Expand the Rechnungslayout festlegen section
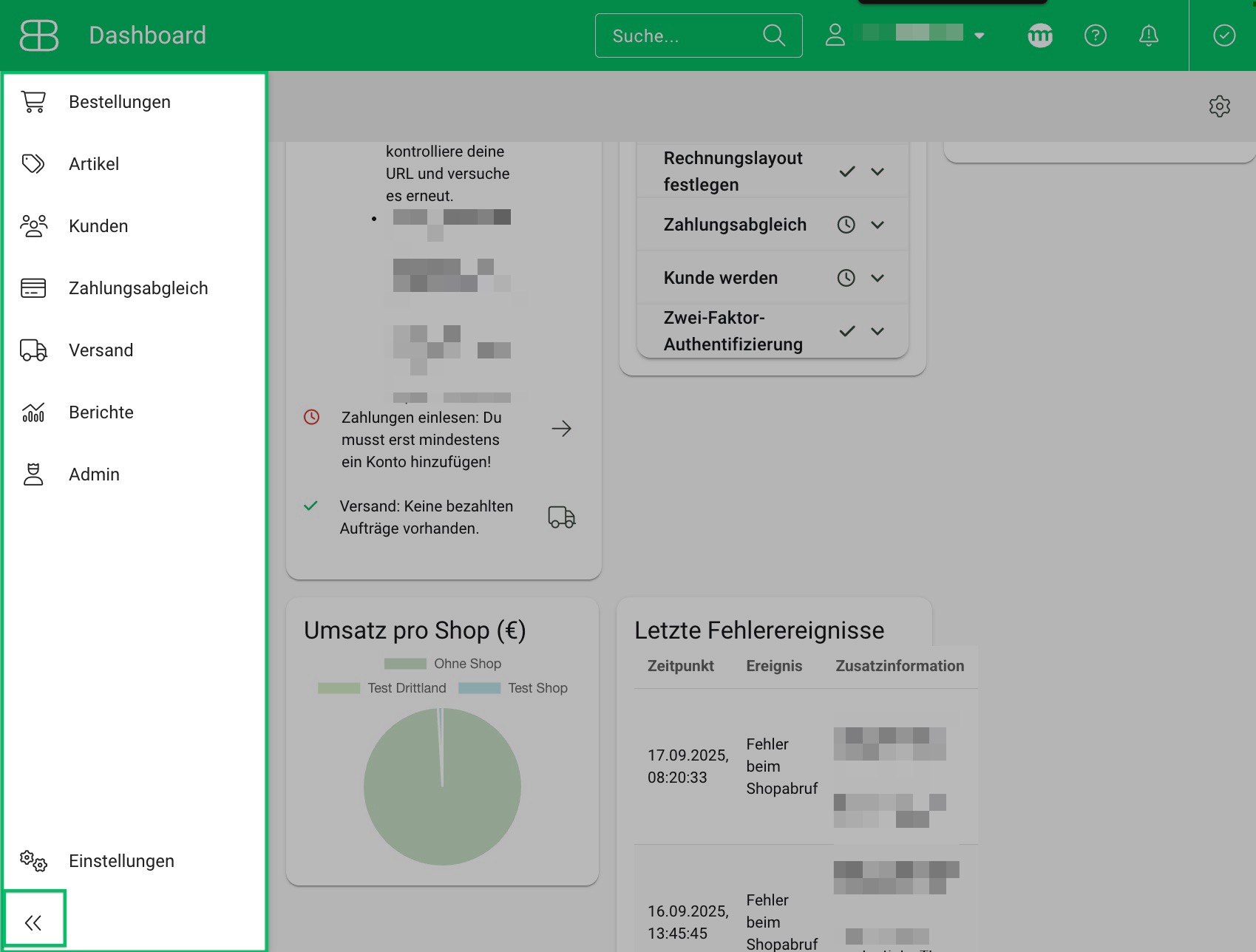 point(877,171)
